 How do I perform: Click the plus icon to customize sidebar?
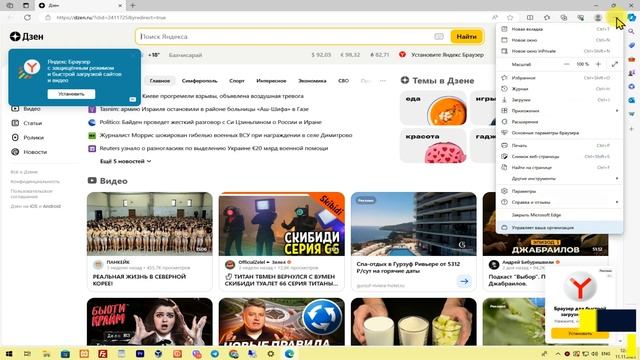coord(631,129)
